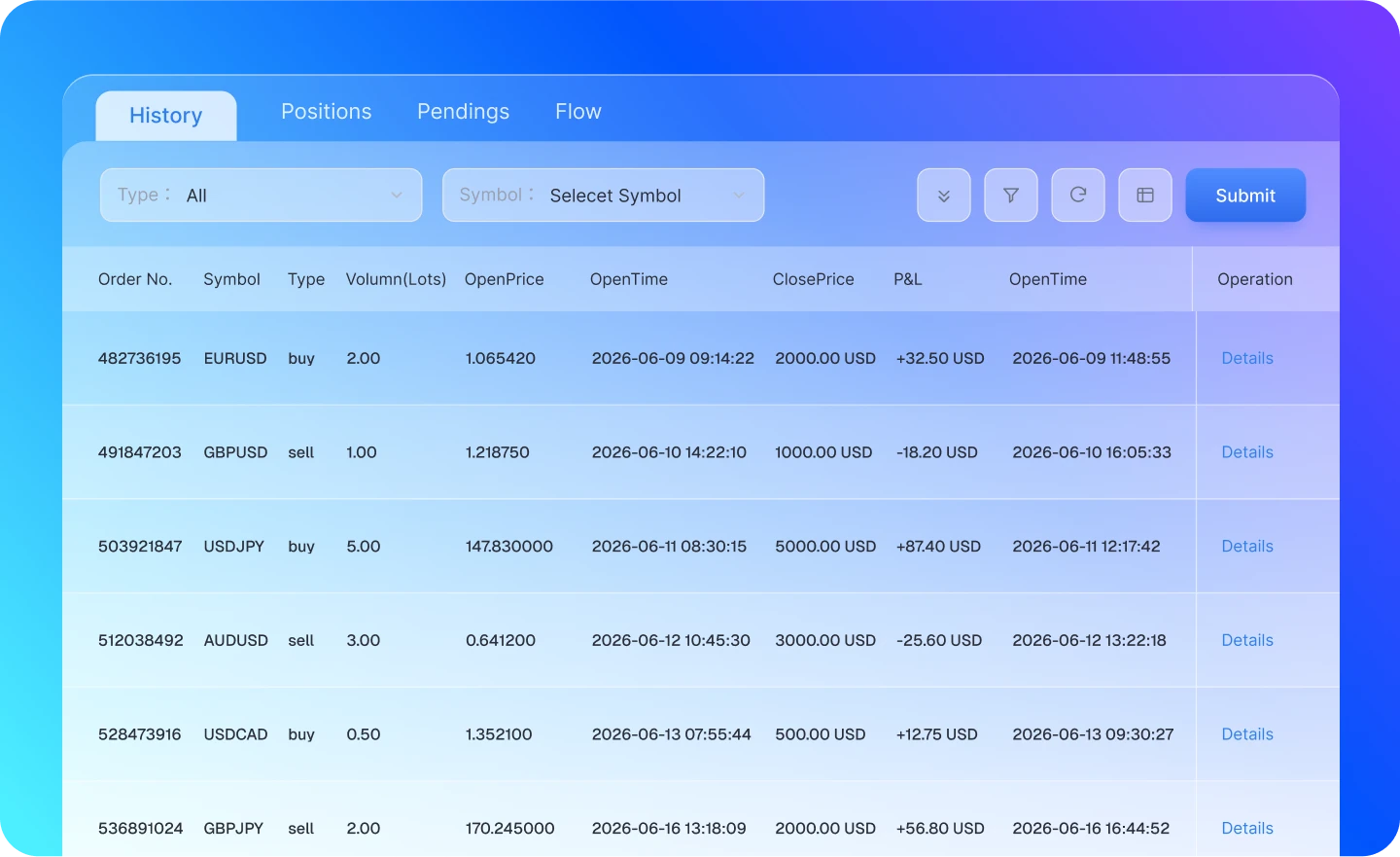1400x857 pixels.
Task: Show Details of USDJPY order 503921847
Action: coord(1247,547)
